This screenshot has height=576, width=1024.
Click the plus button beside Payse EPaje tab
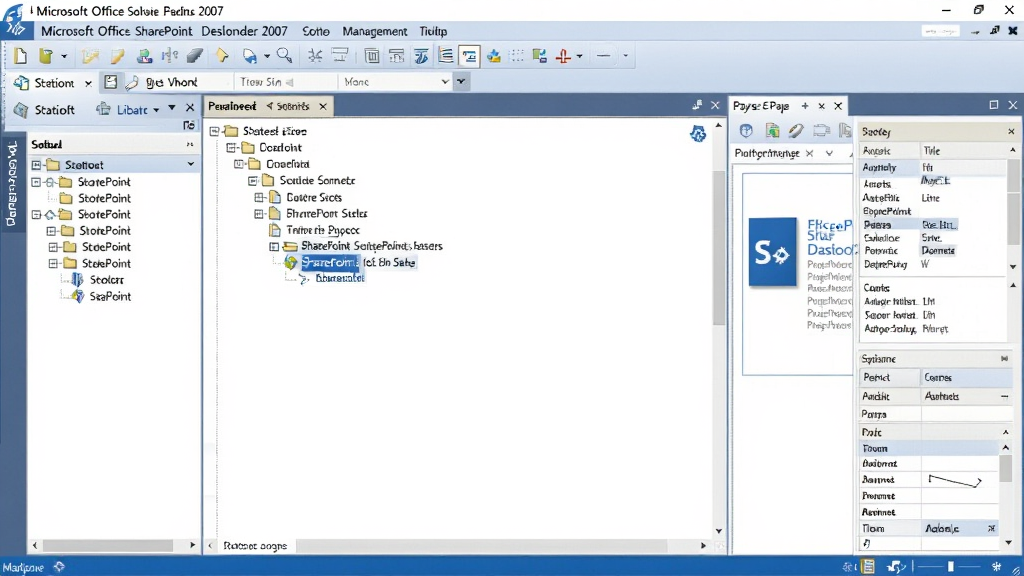coord(805,105)
